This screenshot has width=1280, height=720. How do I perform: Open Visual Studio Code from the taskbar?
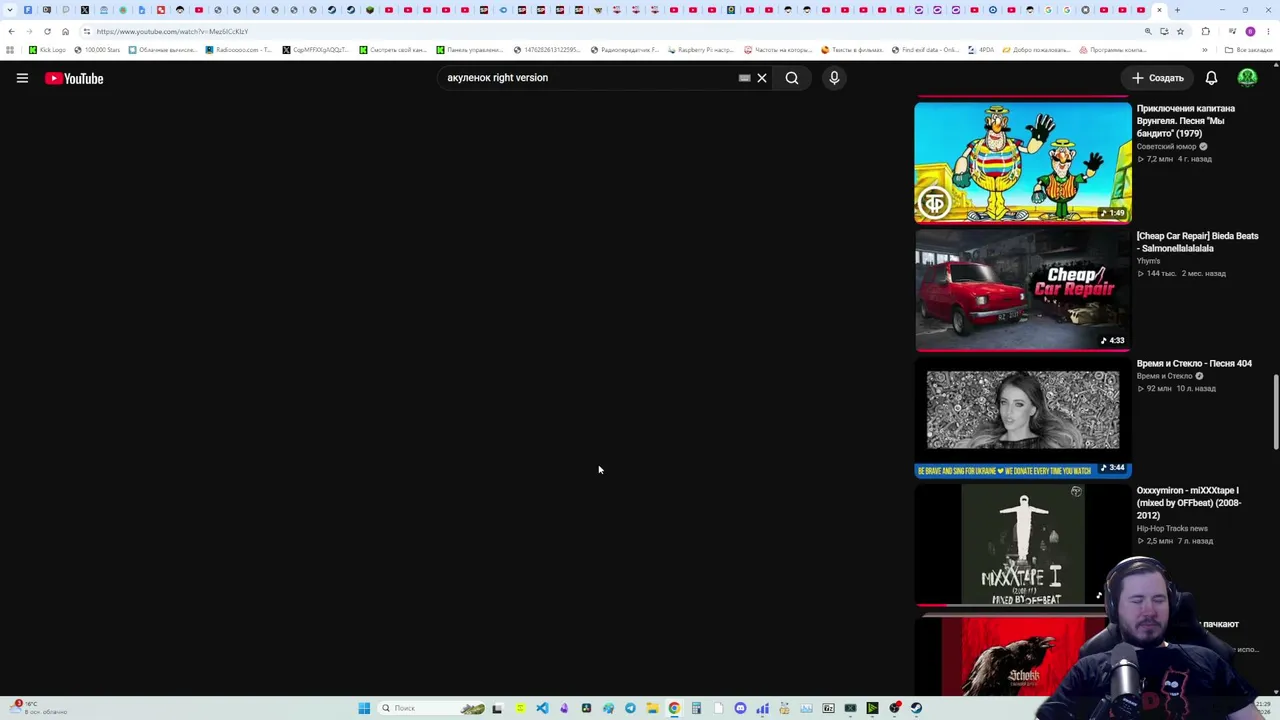pos(542,708)
